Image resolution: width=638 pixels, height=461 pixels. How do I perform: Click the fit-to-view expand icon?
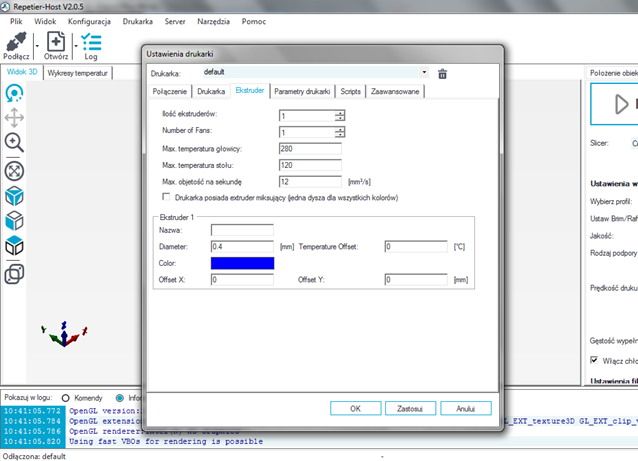point(14,171)
